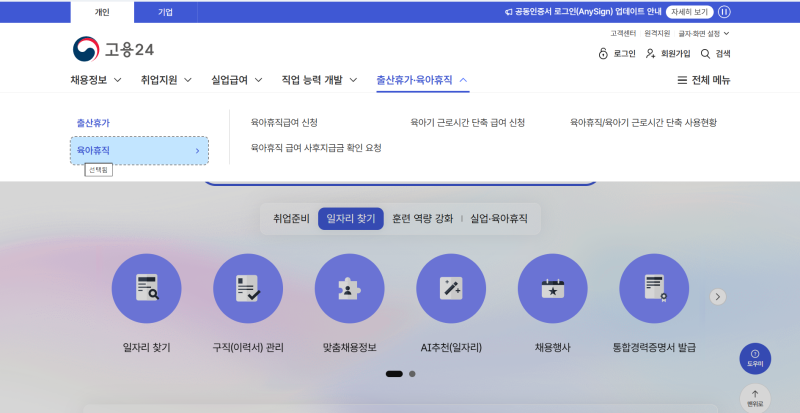The image size is (800, 413).
Task: Open 육아휴직급여 신청
Action: pos(284,123)
